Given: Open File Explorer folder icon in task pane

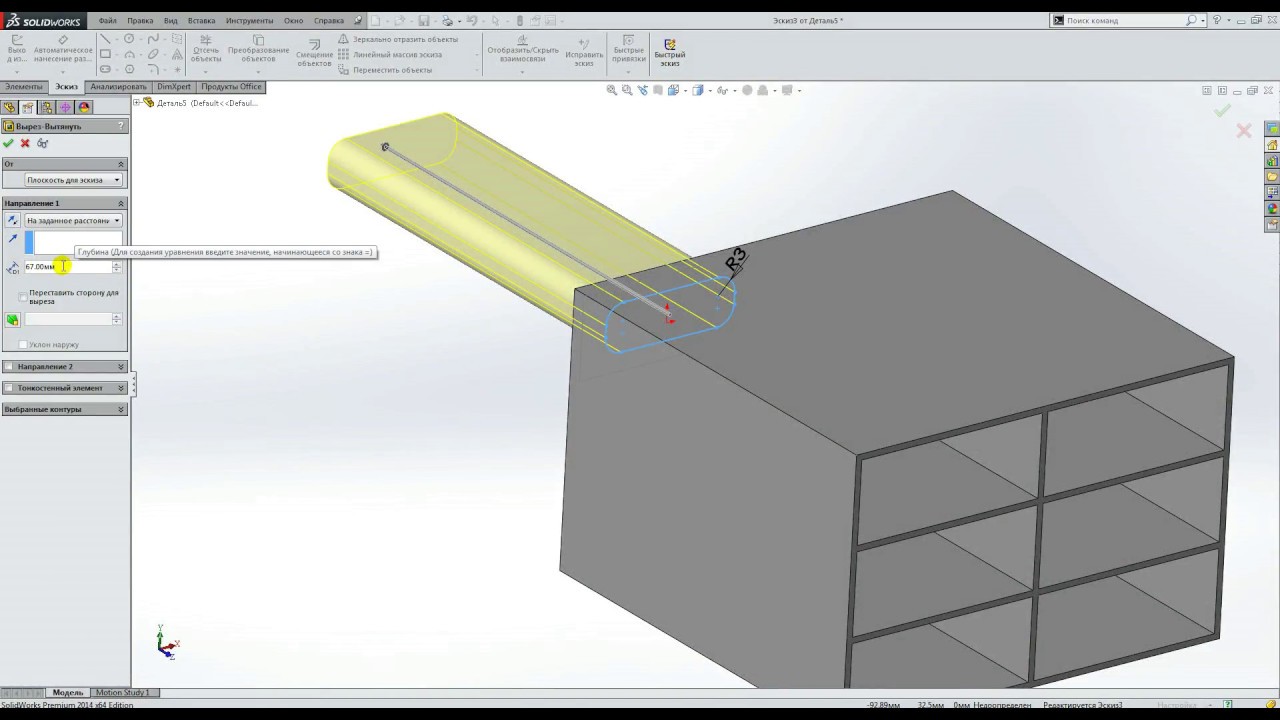Looking at the screenshot, I should 1272,176.
